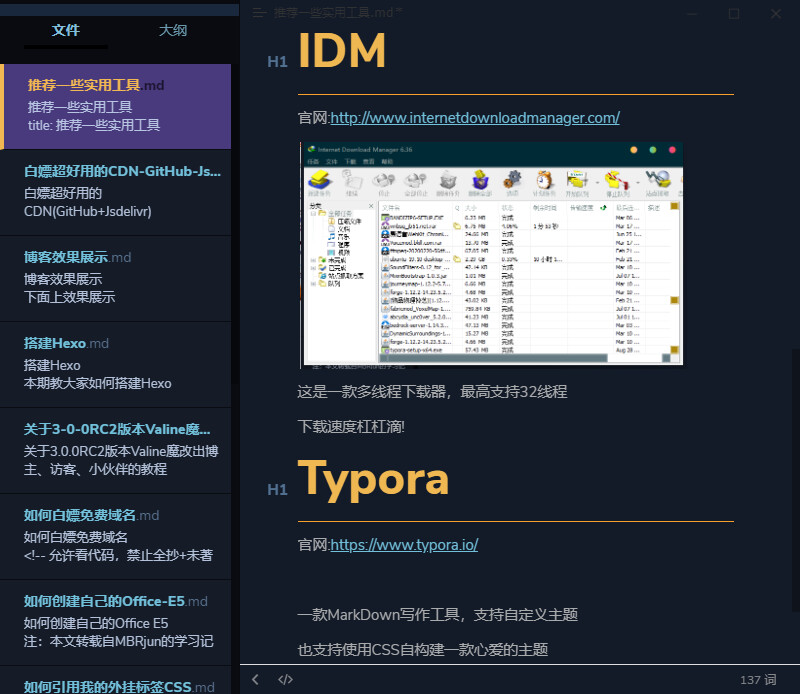This screenshot has height=694, width=800.
Task: Click the line 也支持使用CSS自构建一款心爱的主题
Action: click(423, 650)
